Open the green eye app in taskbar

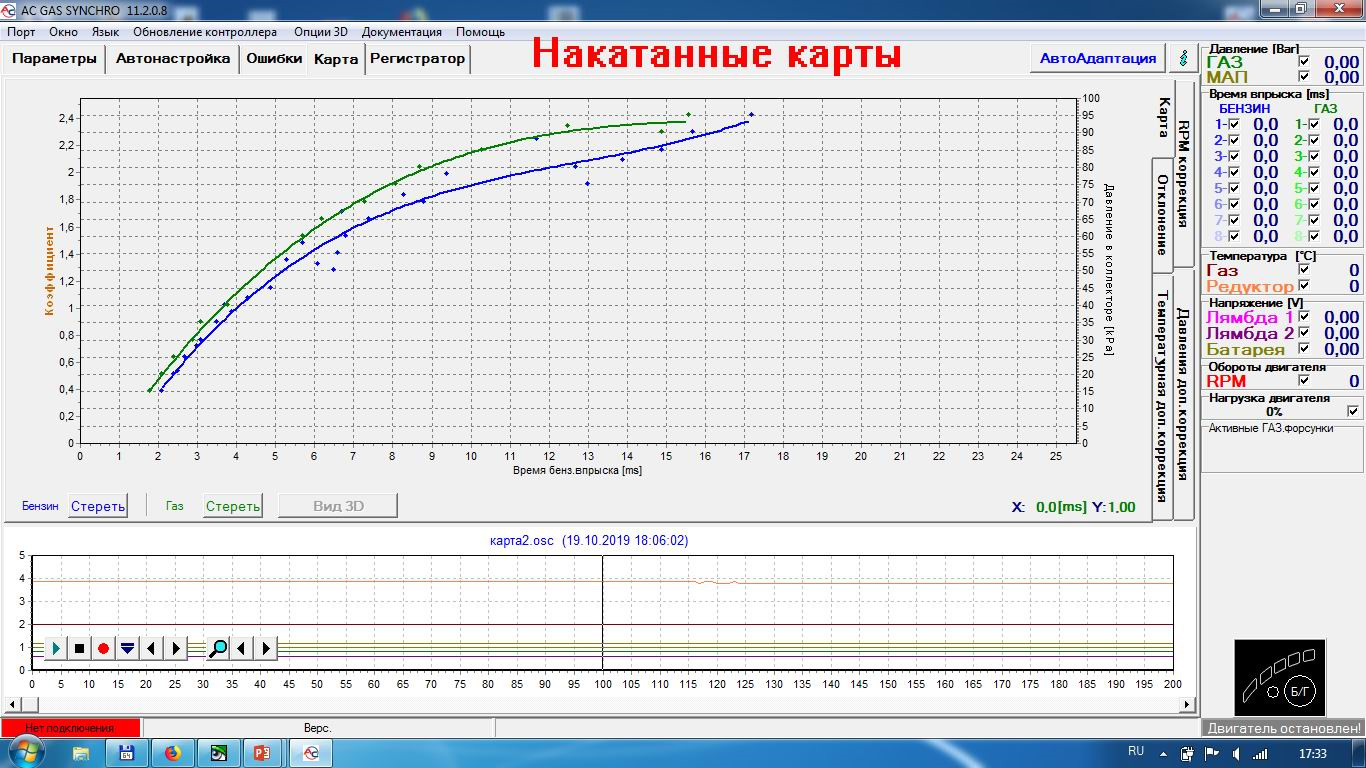219,753
